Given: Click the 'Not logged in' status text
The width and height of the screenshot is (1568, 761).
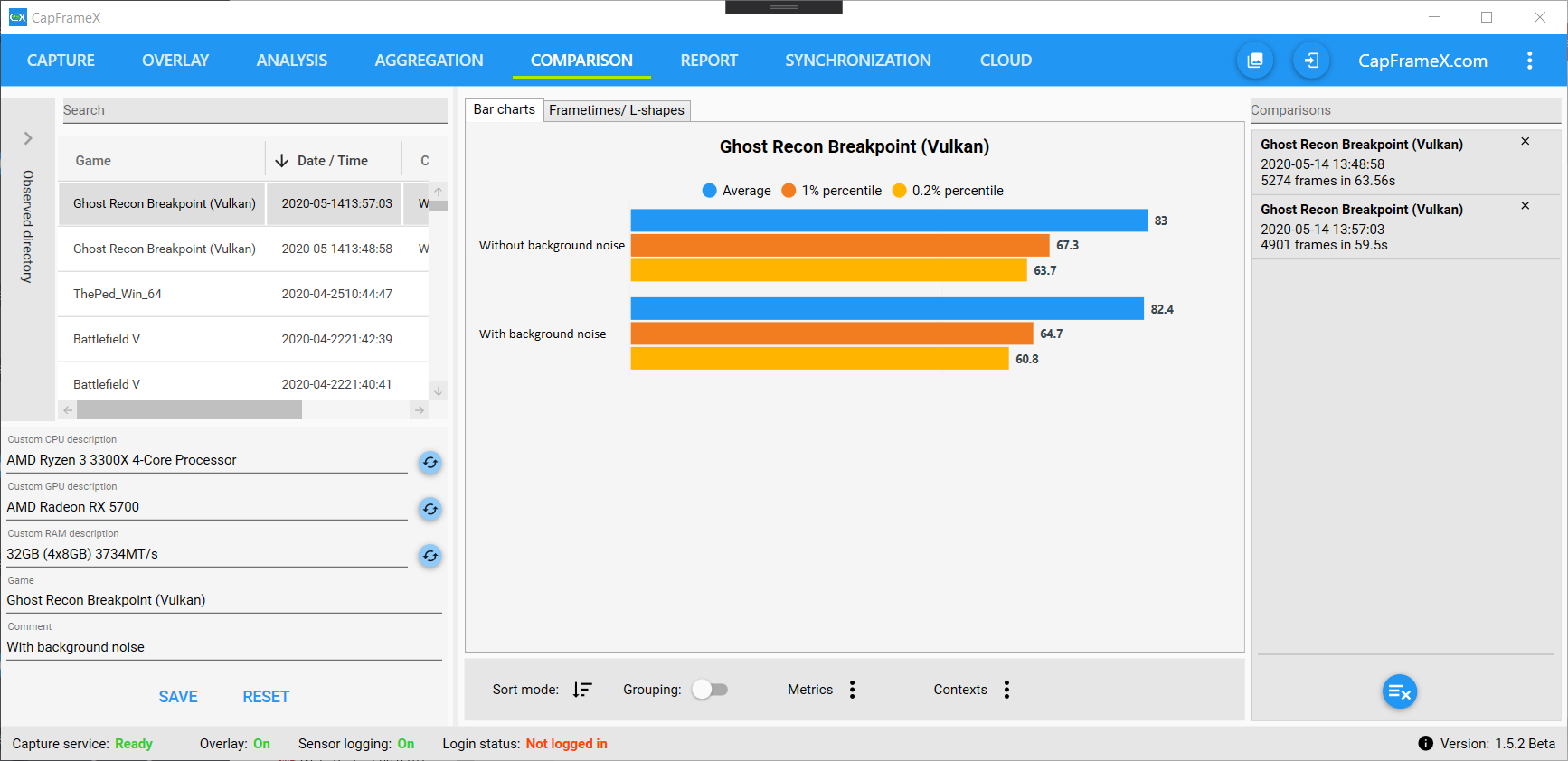Looking at the screenshot, I should coord(567,744).
